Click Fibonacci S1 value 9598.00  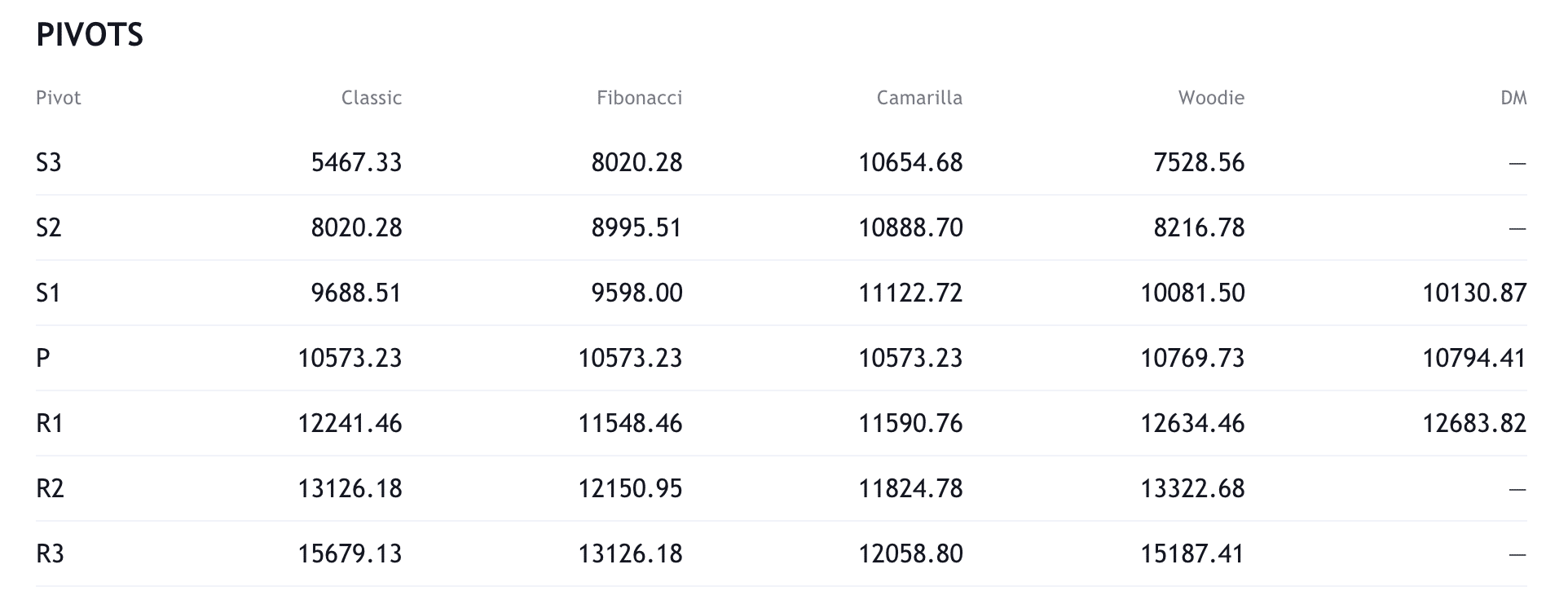[636, 293]
